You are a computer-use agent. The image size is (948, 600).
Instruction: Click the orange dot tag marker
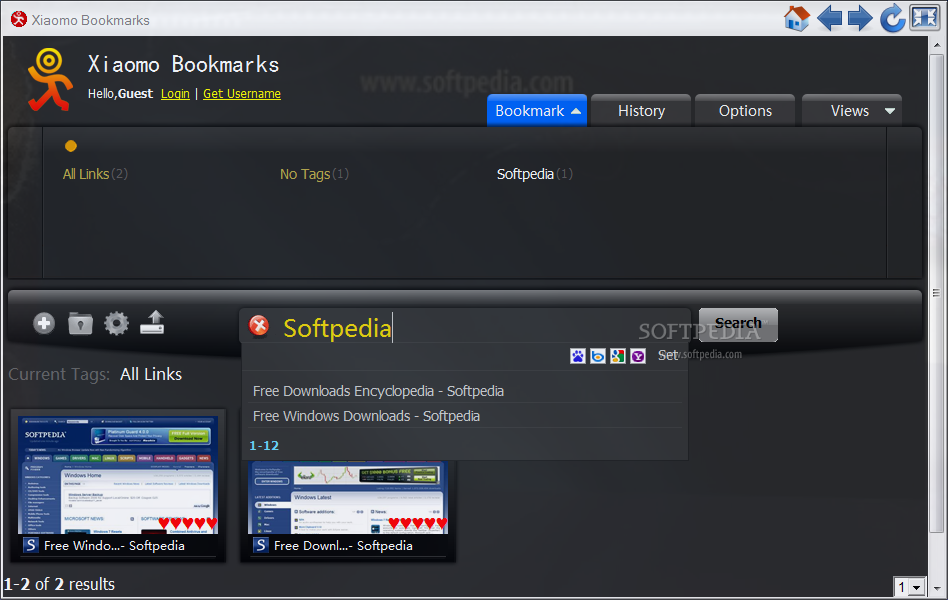[71, 146]
